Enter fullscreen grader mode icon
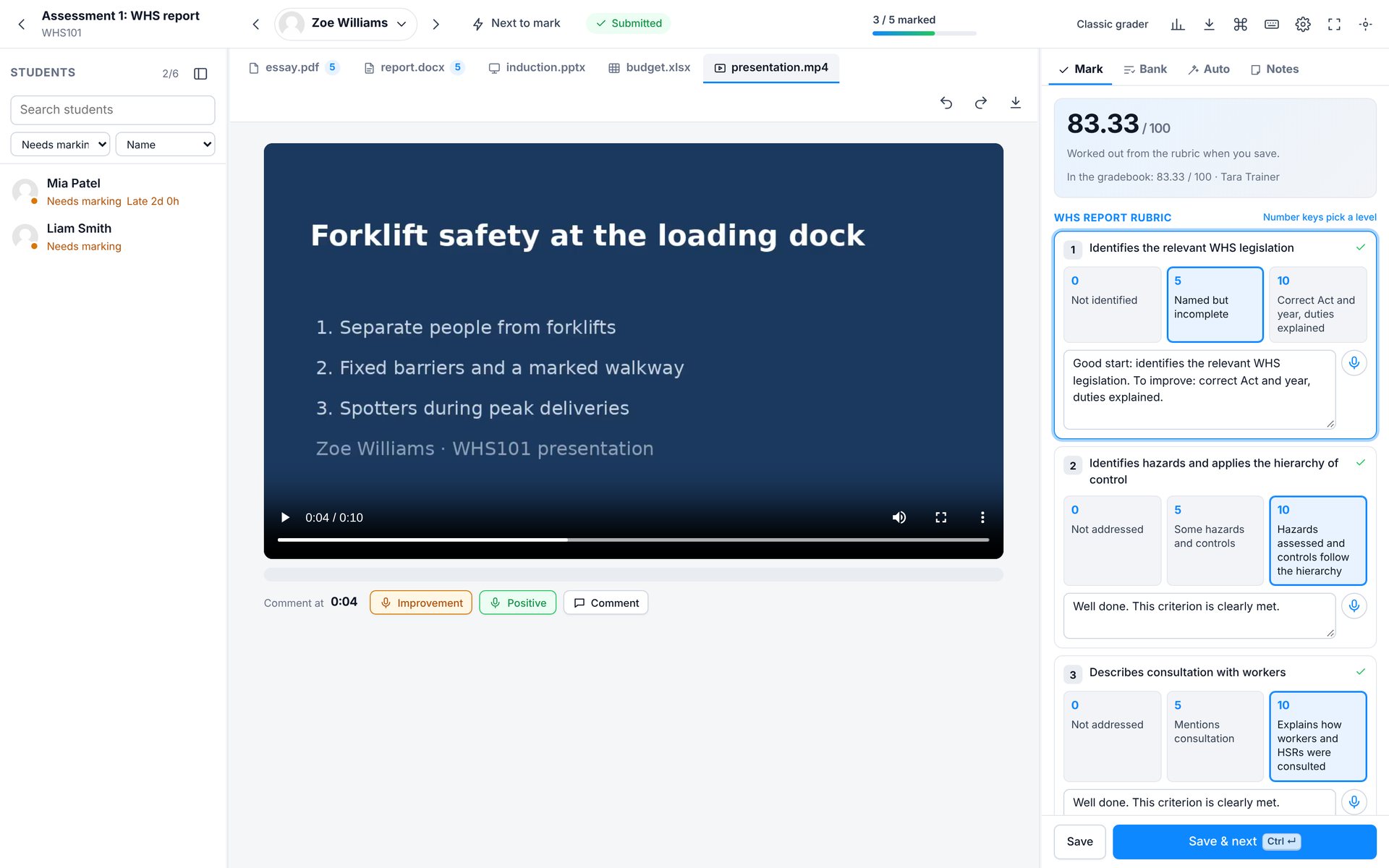 point(1334,25)
